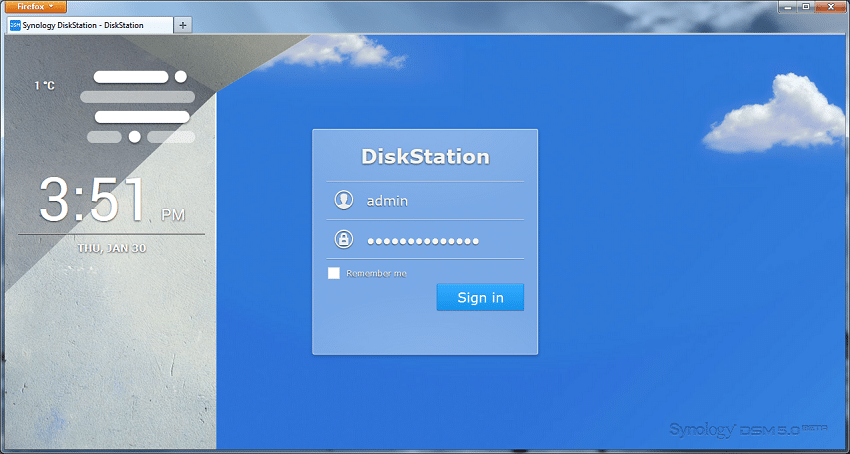
Task: Close the Firefox window
Action: coord(830,6)
